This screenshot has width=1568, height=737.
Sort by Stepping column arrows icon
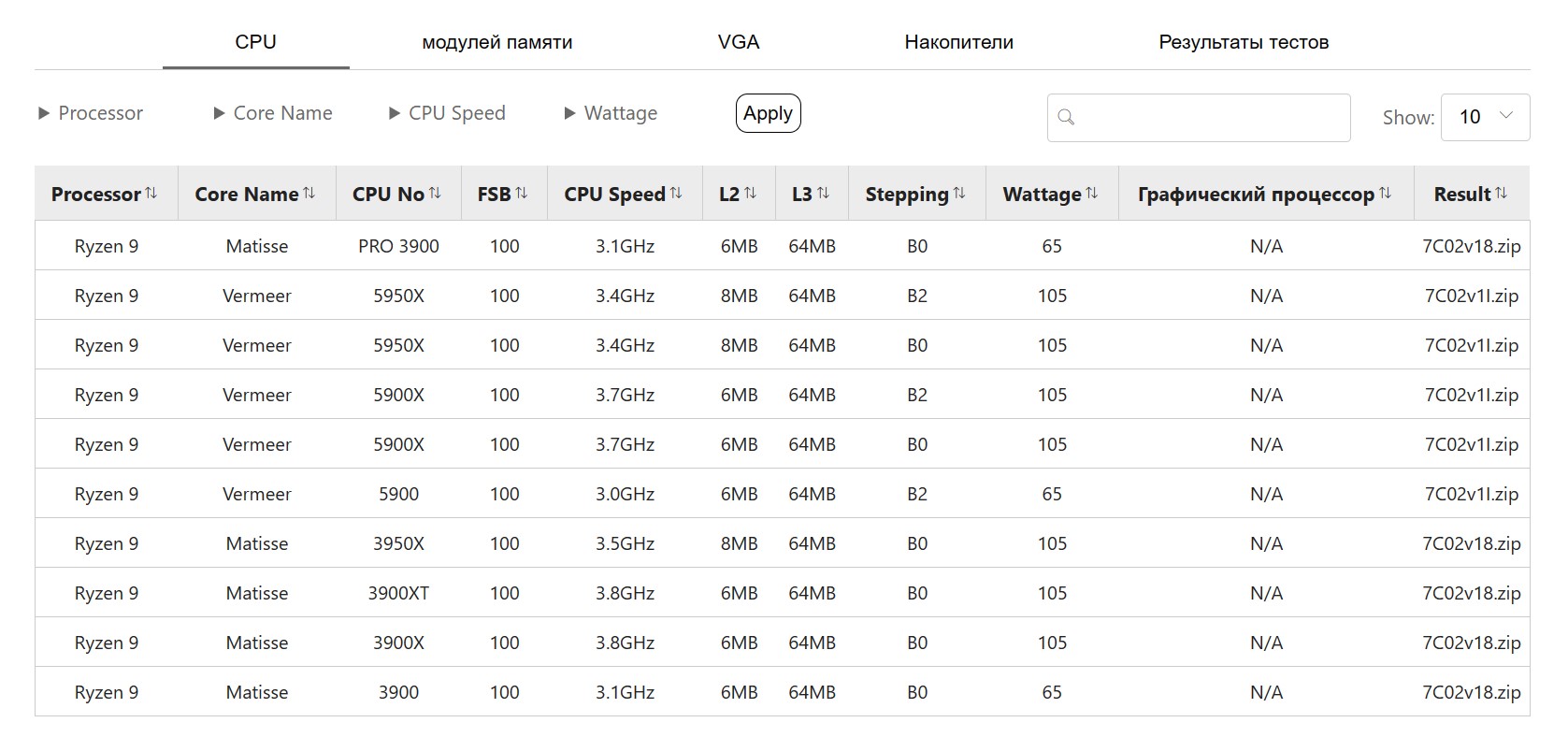(959, 193)
